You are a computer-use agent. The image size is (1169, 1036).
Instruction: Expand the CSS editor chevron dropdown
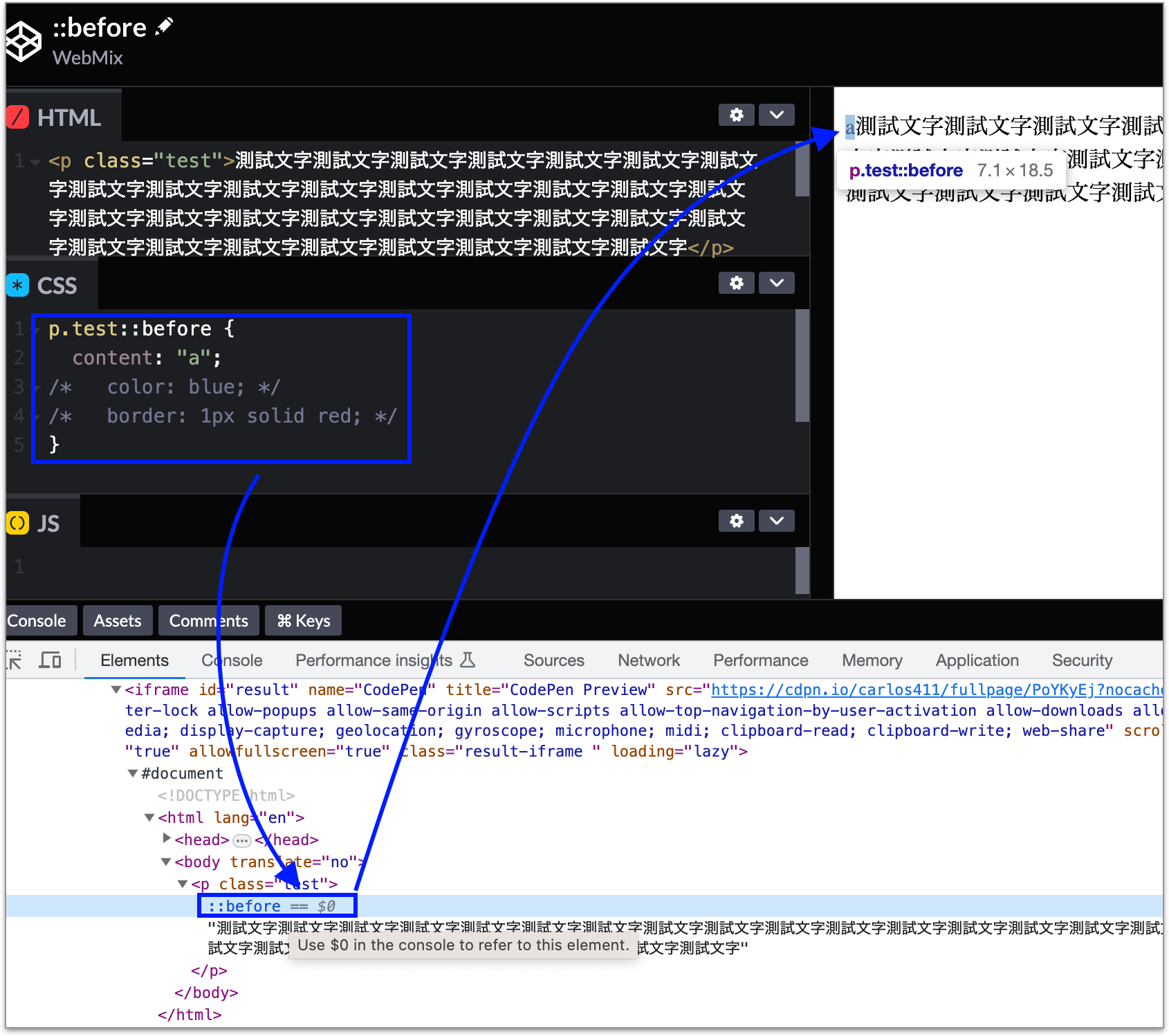(776, 283)
